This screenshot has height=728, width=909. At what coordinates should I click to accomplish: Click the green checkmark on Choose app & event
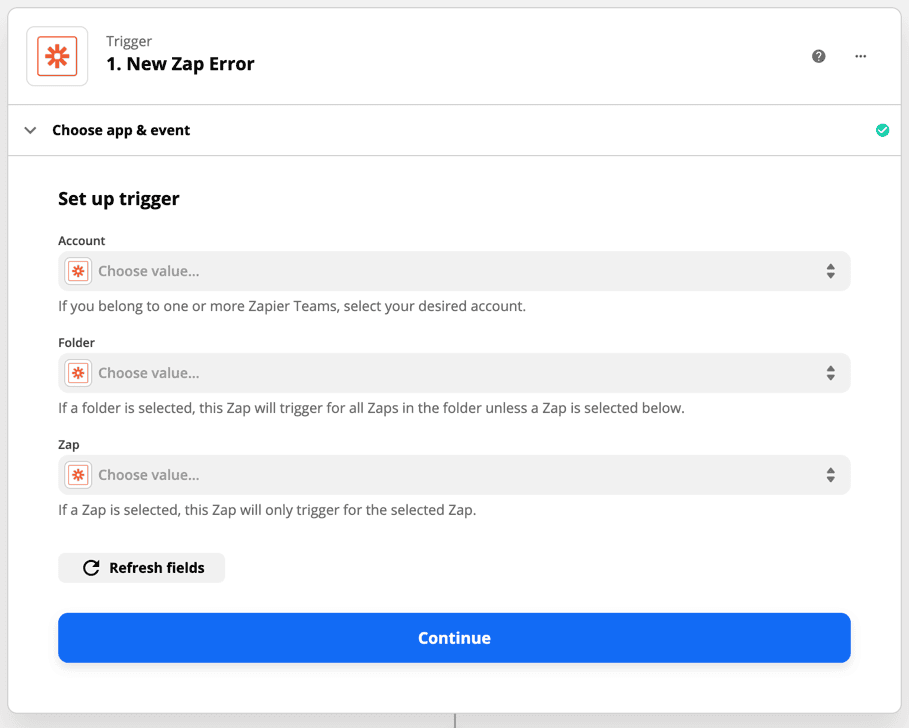point(882,130)
